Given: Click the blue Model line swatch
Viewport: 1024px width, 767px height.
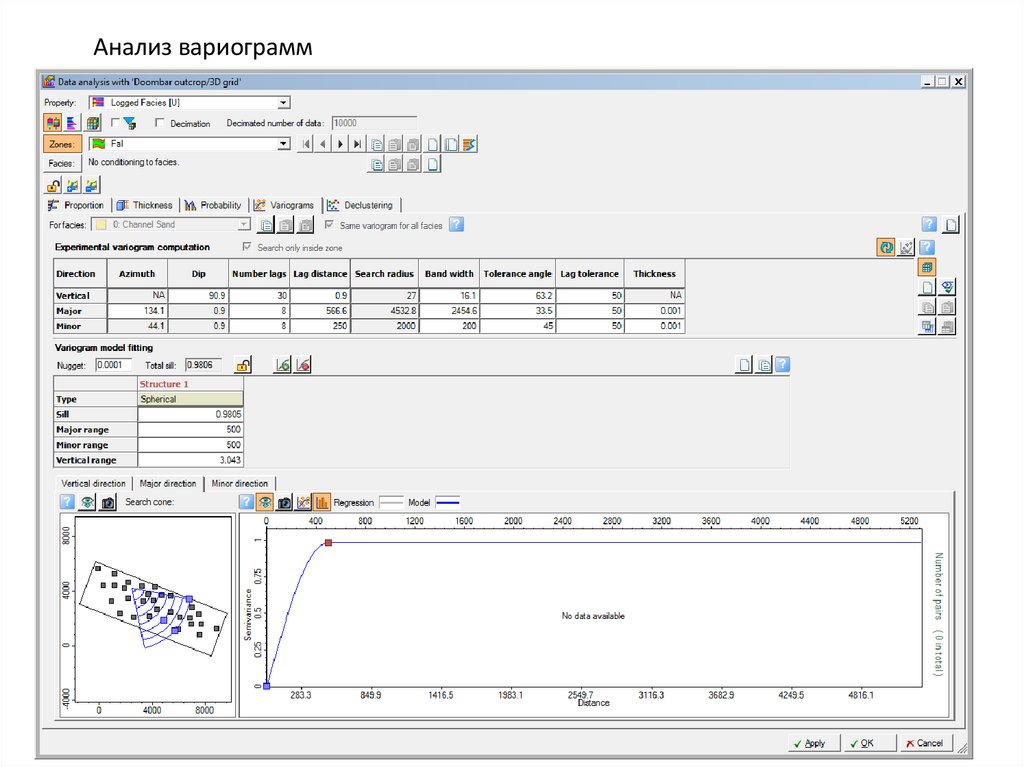Looking at the screenshot, I should pos(448,502).
